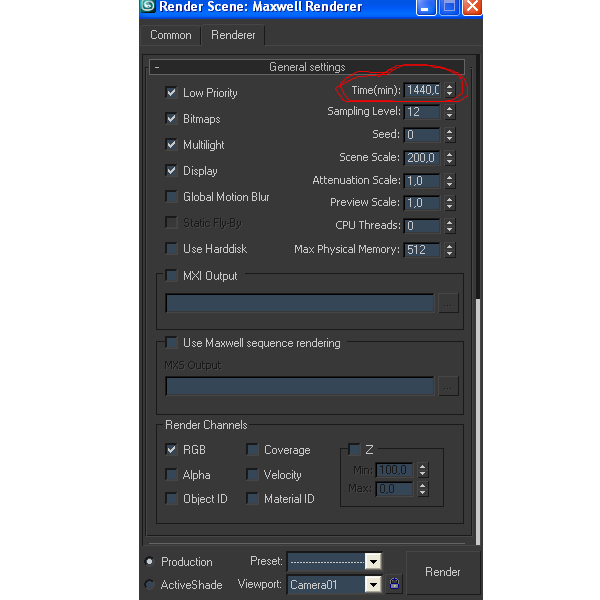
Task: Click the Scene Scale field showing 200,0
Action: [422, 158]
